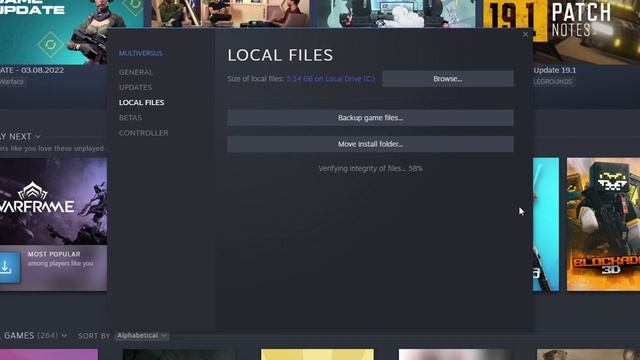
Task: Open the Warframe game thumbnail
Action: pos(53,201)
